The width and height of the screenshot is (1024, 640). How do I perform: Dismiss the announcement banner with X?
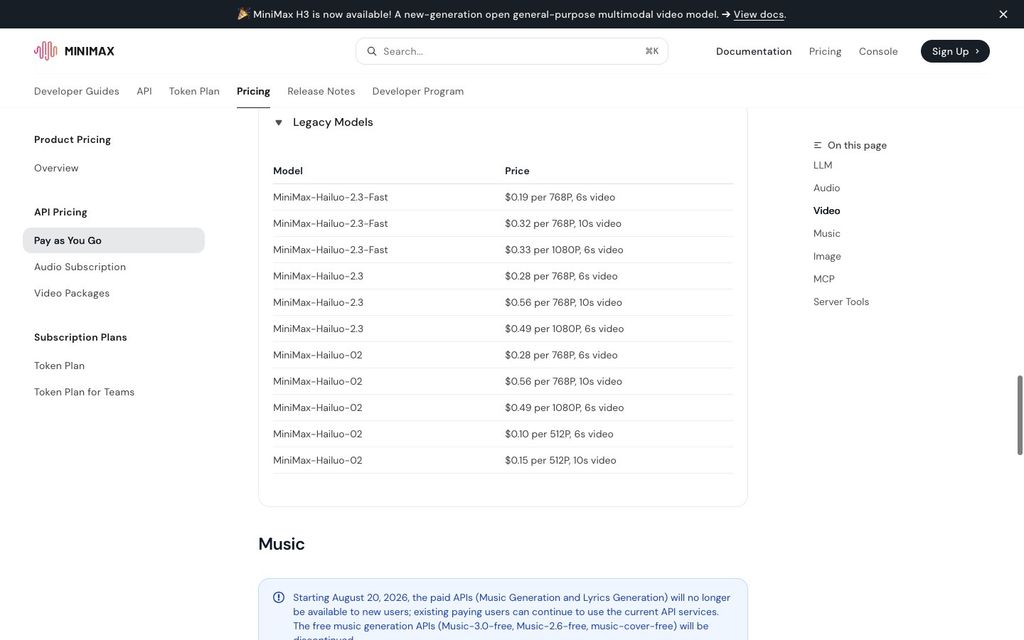pyautogui.click(x=1003, y=14)
